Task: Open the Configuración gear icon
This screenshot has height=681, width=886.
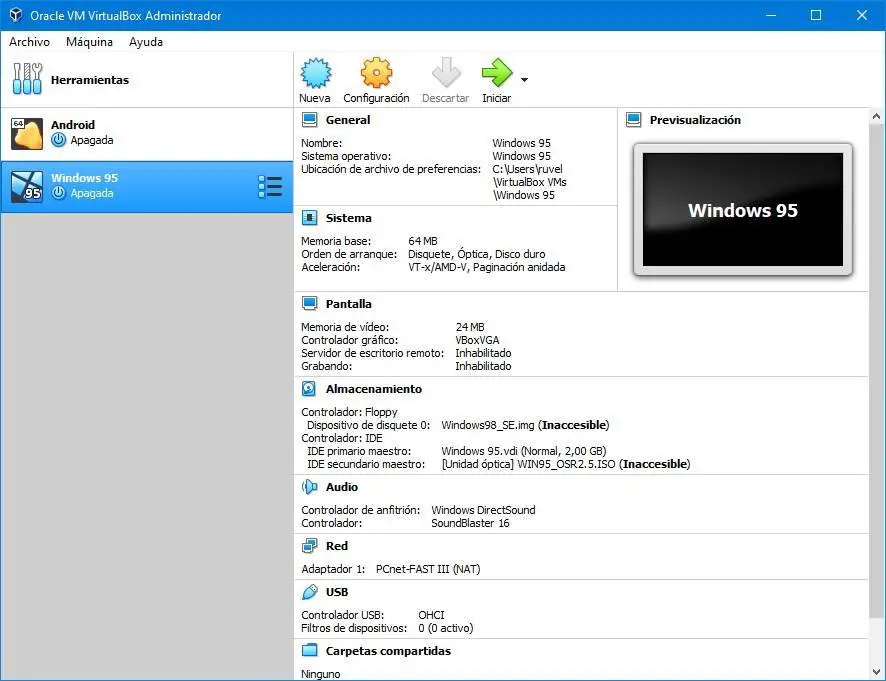Action: tap(376, 73)
